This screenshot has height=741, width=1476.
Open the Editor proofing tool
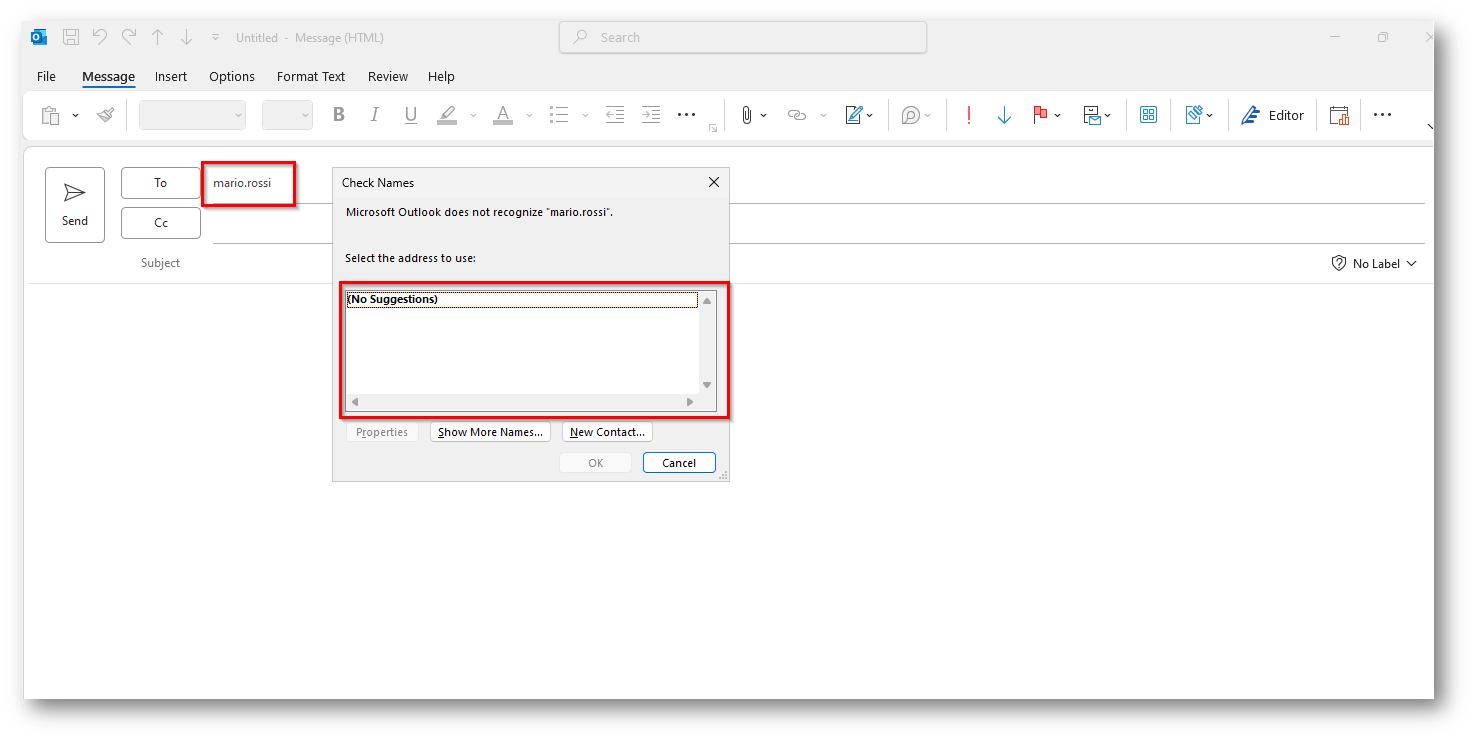[x=1272, y=115]
